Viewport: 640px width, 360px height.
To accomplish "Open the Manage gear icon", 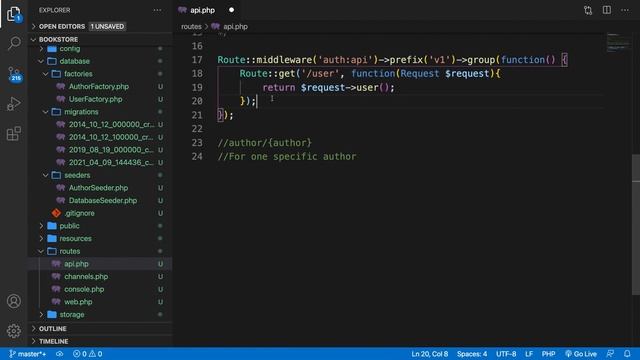I will pos(14,331).
